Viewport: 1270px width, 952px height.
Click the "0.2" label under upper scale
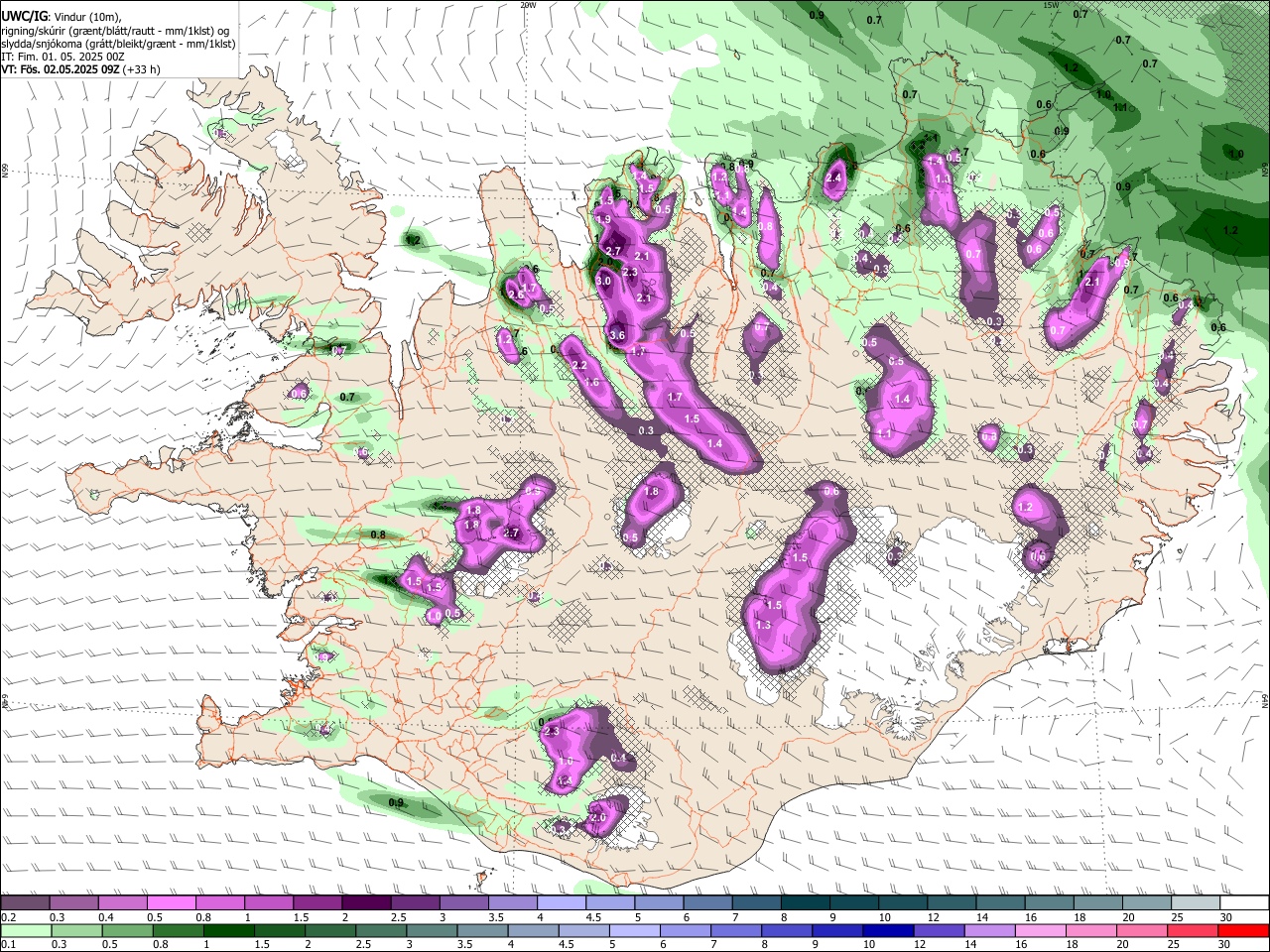coord(8,917)
